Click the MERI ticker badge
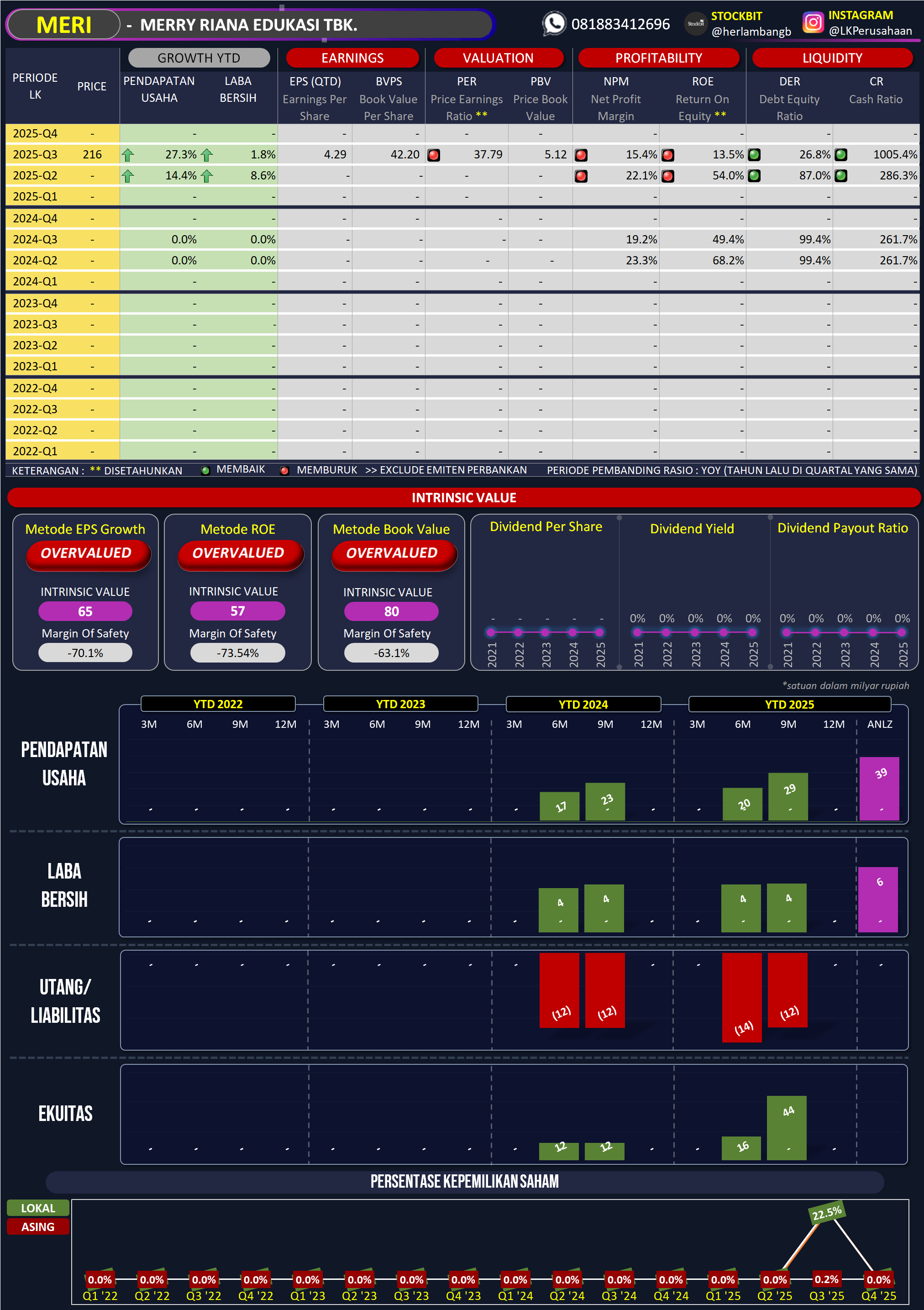 click(x=63, y=25)
